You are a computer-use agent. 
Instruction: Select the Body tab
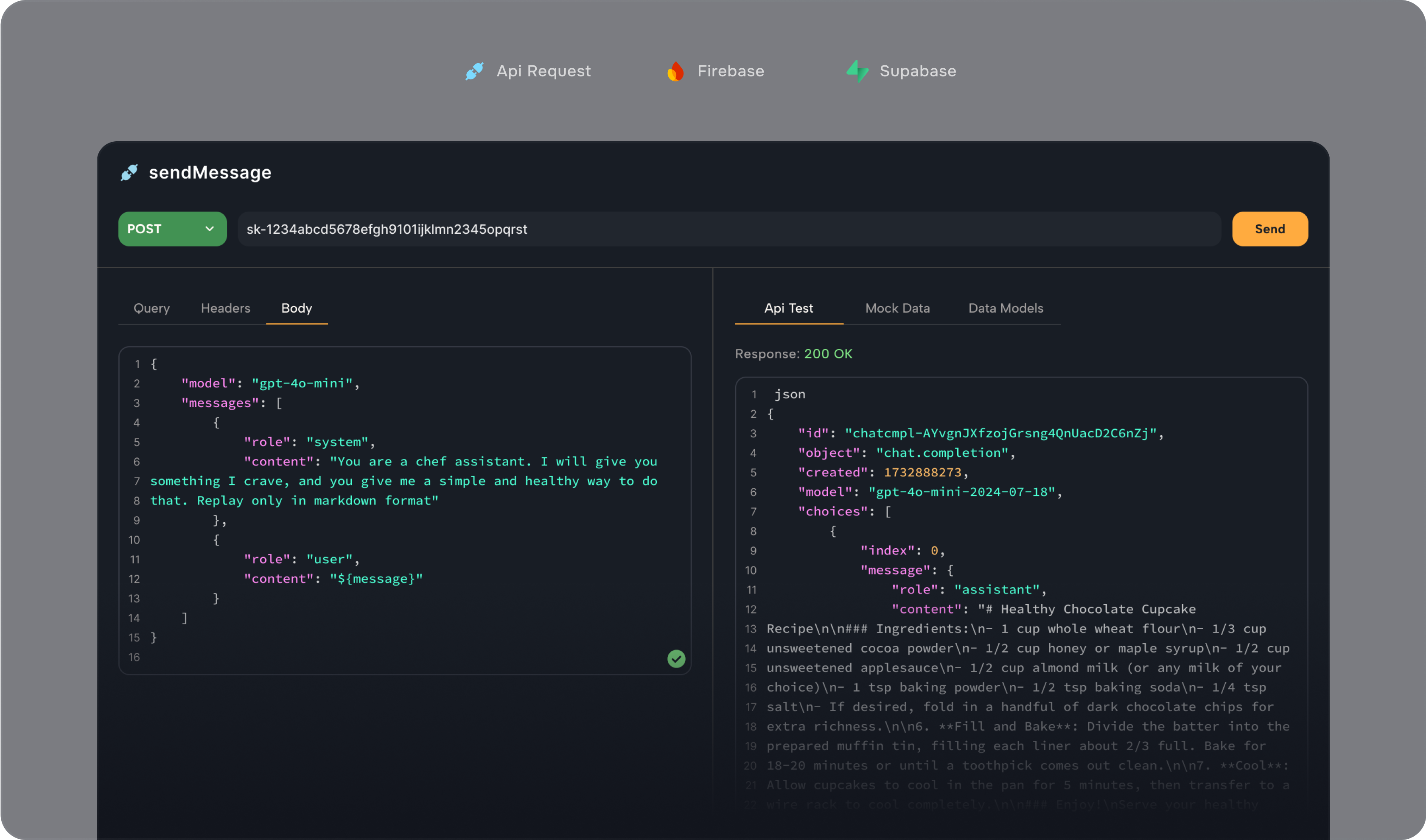pos(297,308)
